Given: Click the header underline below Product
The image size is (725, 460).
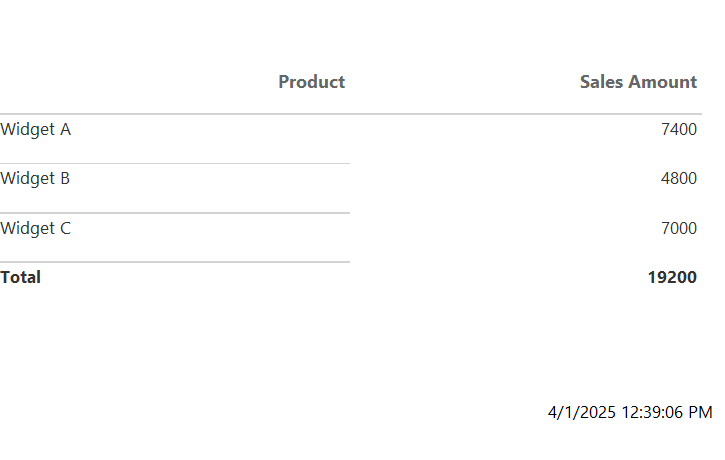Looking at the screenshot, I should [x=175, y=114].
